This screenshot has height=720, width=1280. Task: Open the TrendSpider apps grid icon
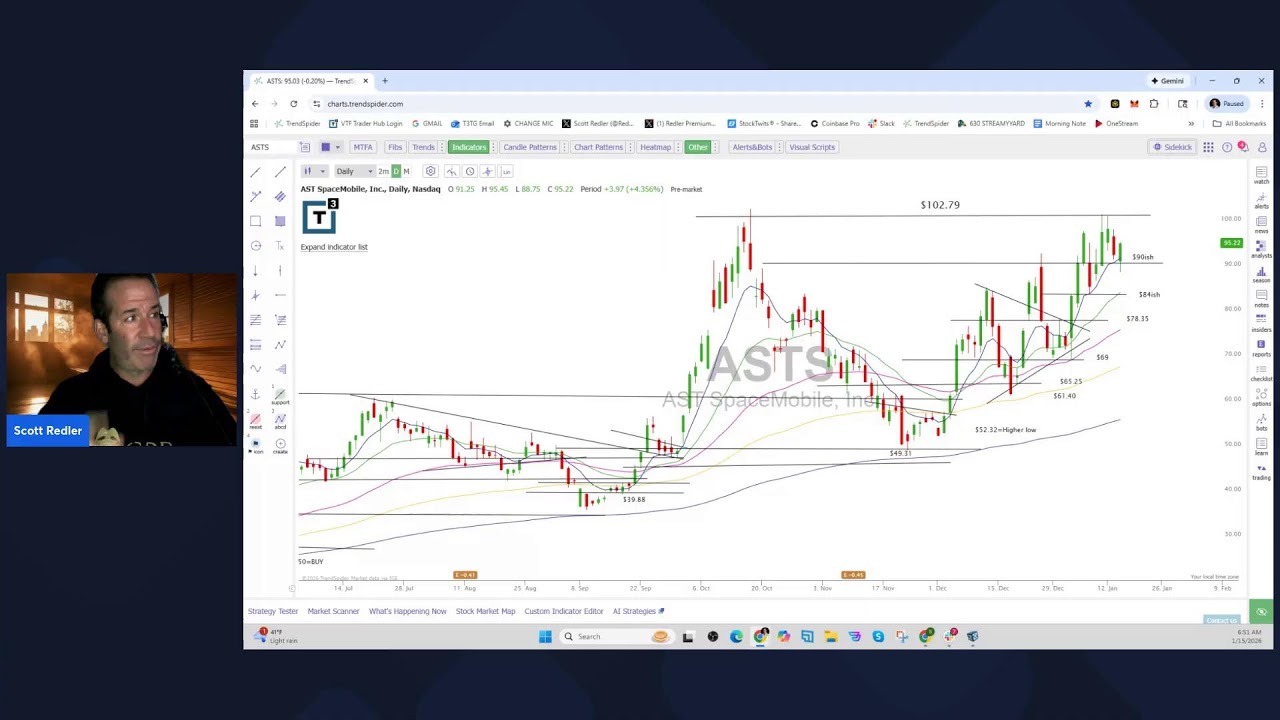pyautogui.click(x=1208, y=147)
